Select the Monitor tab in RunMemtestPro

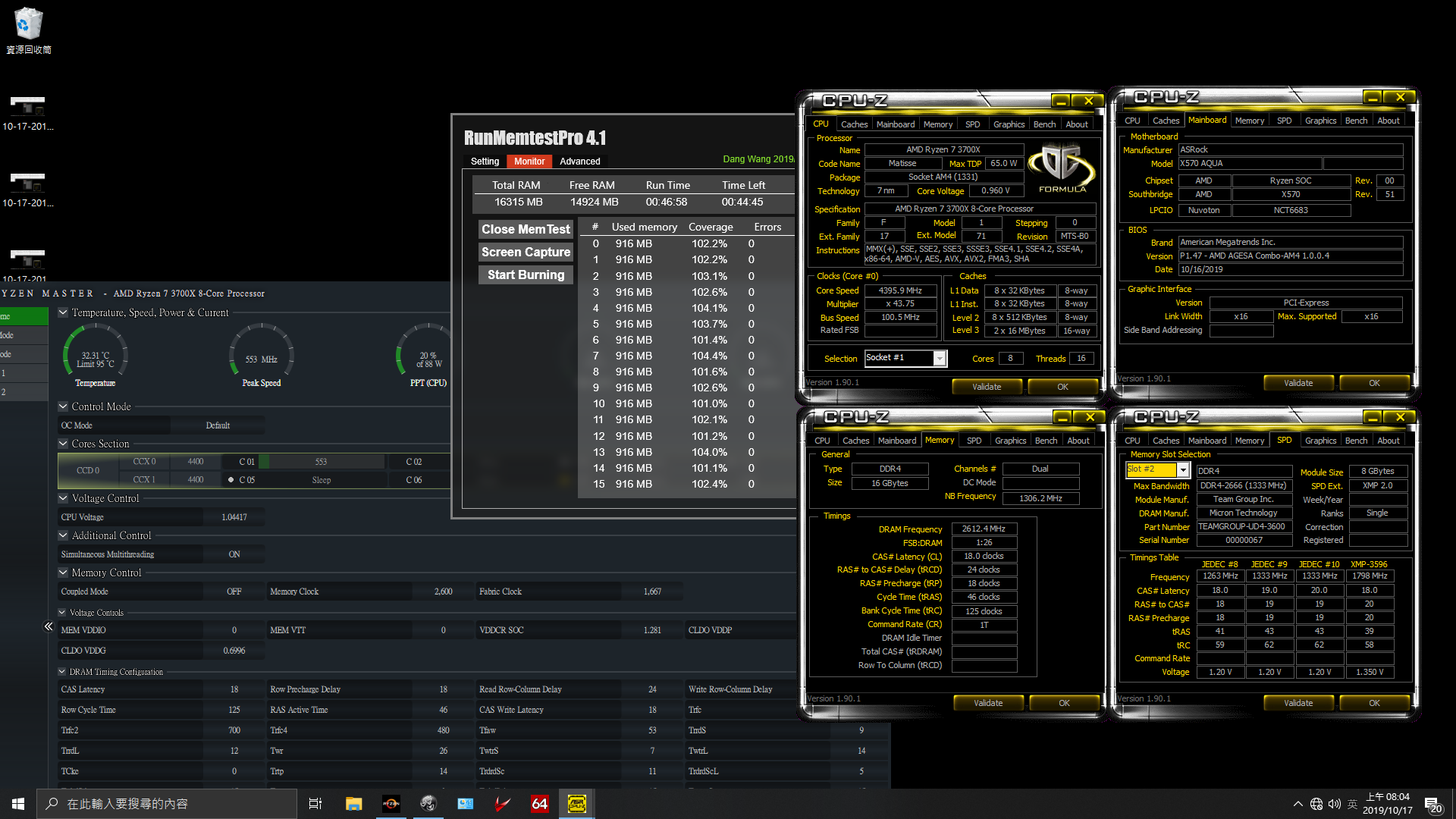click(529, 162)
